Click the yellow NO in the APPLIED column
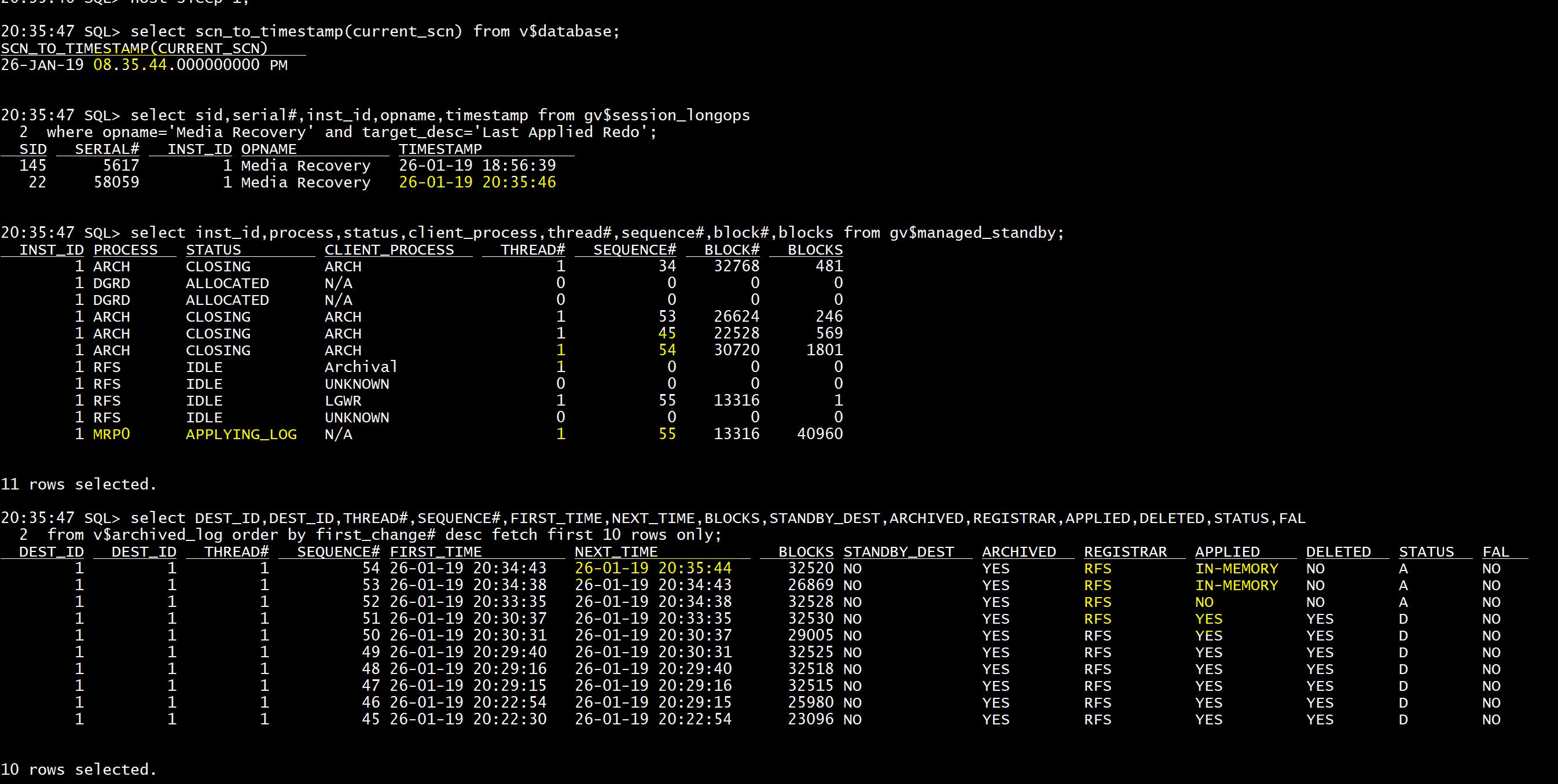1558x784 pixels. pyautogui.click(x=1204, y=602)
